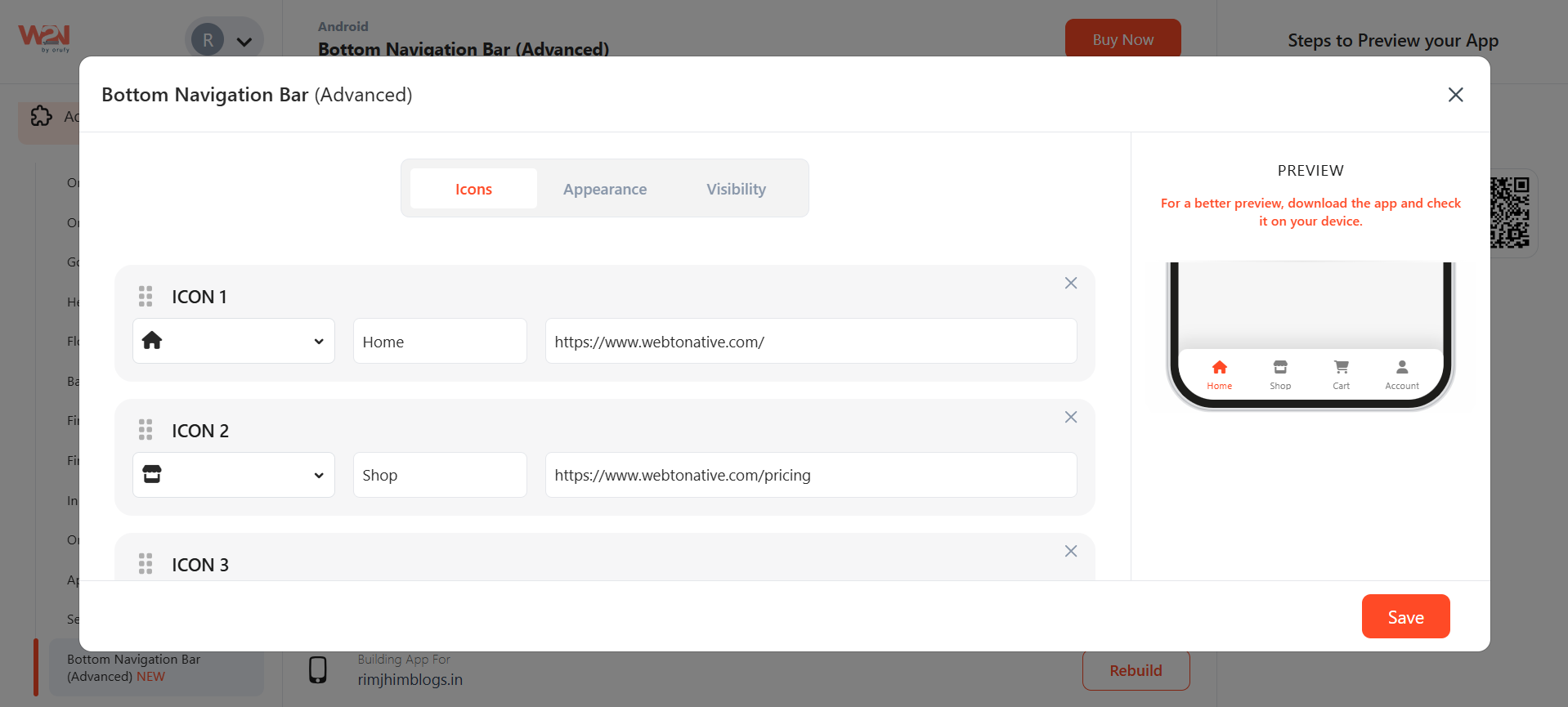
Task: Click the Save button
Action: click(x=1405, y=616)
